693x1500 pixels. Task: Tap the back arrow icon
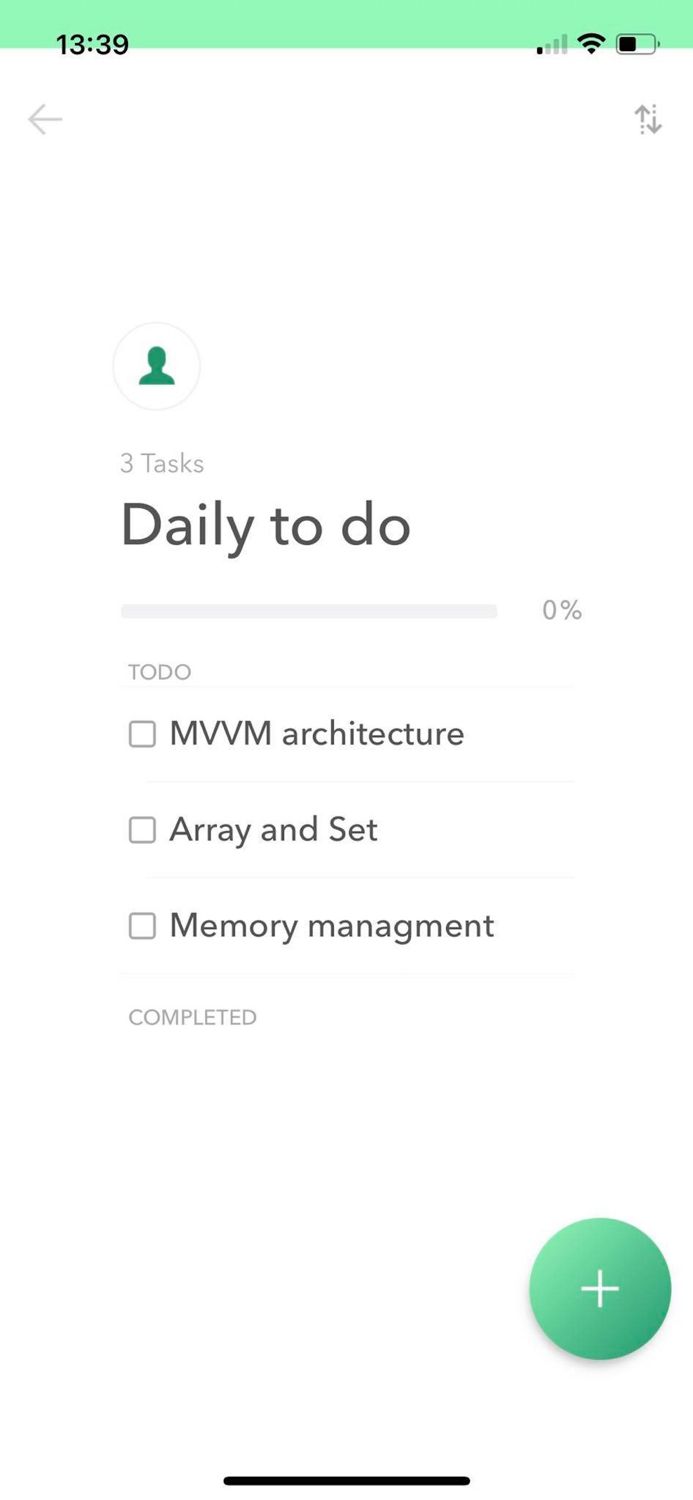(x=44, y=119)
